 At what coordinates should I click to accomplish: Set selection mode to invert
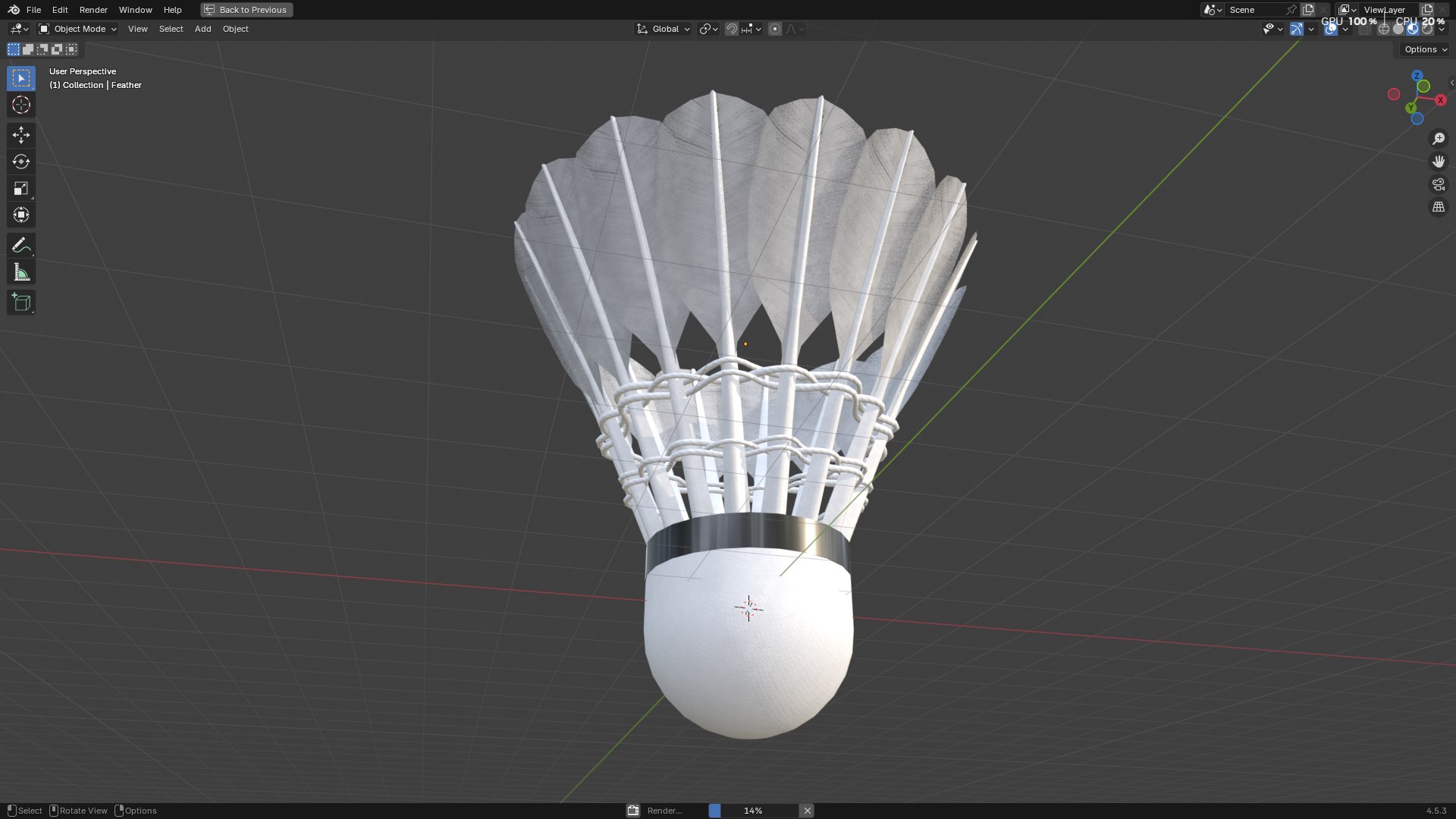click(x=57, y=49)
